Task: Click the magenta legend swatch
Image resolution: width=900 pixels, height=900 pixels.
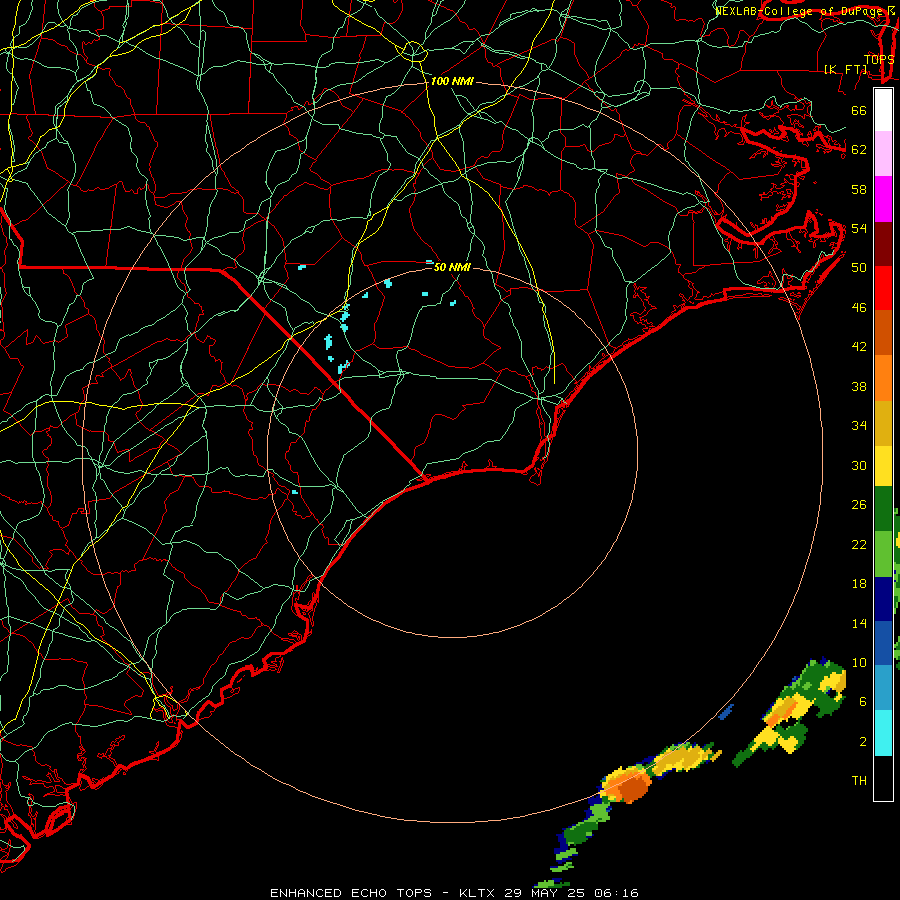Action: pos(883,199)
